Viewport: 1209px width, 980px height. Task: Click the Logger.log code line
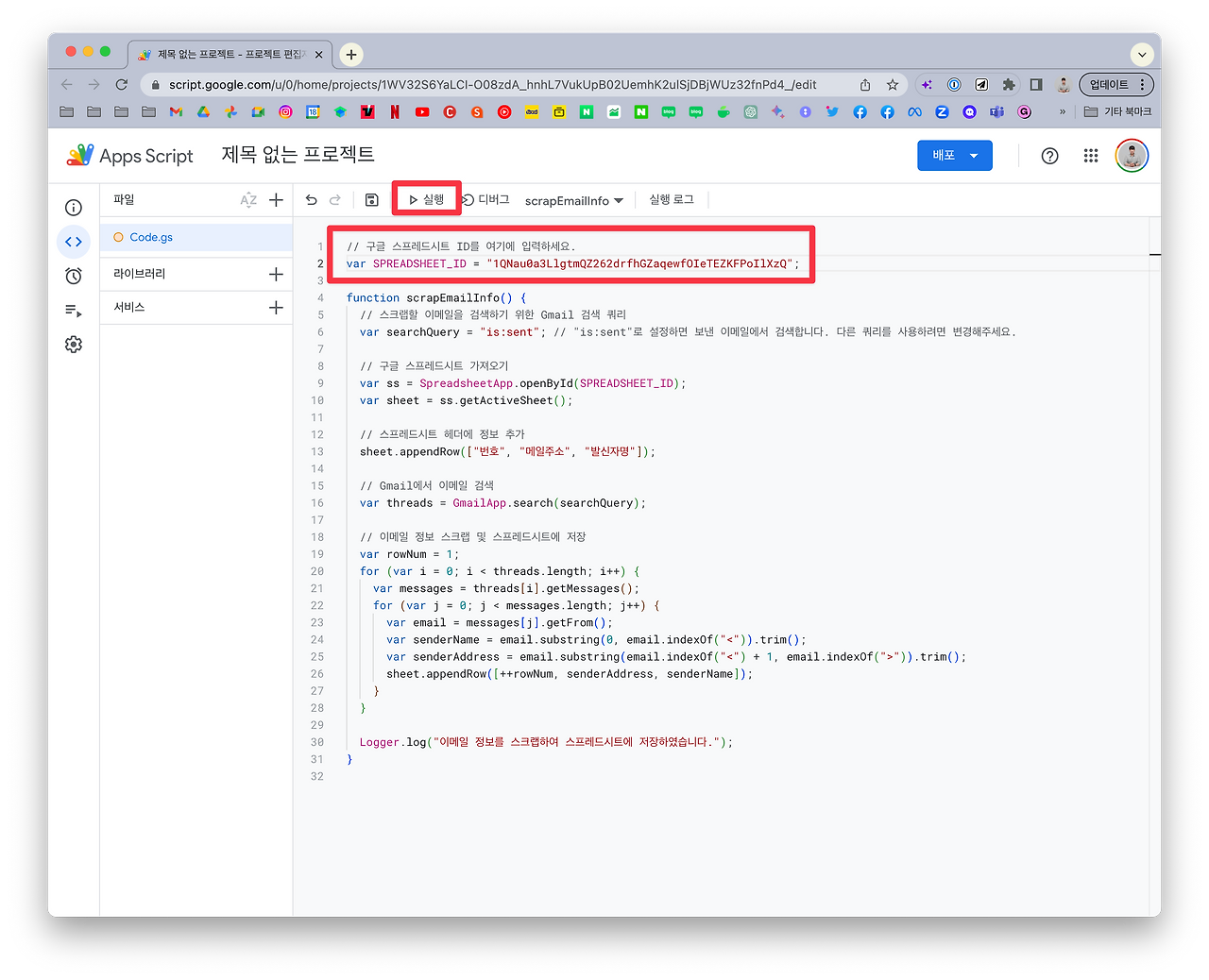click(x=546, y=742)
